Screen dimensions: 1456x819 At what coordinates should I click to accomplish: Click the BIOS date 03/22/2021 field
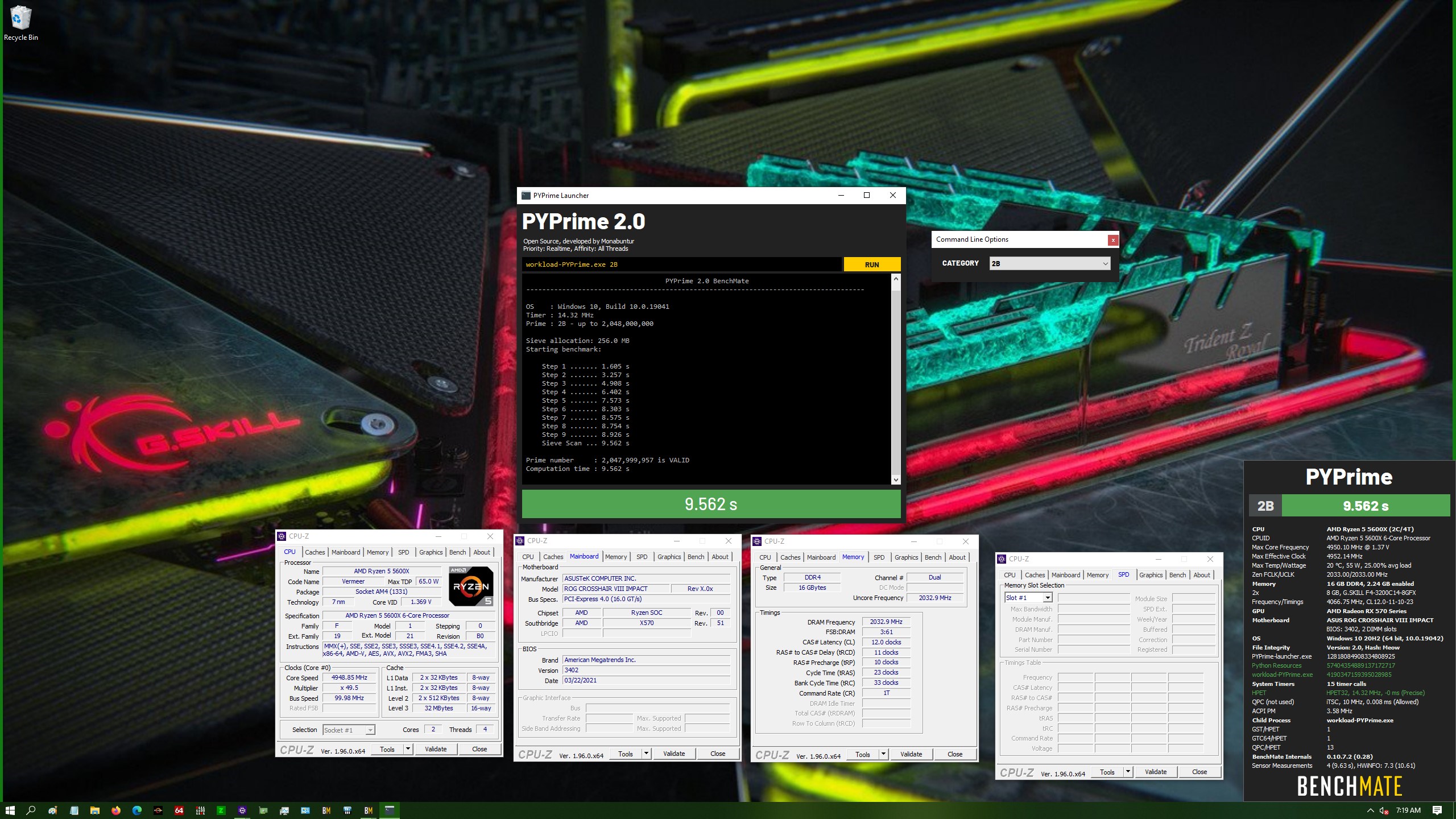tap(646, 680)
